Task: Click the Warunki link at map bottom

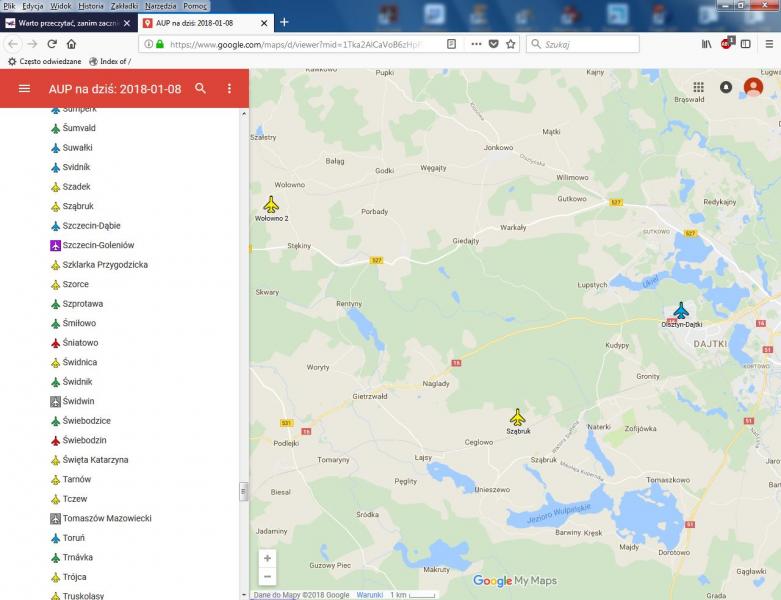Action: (x=370, y=595)
